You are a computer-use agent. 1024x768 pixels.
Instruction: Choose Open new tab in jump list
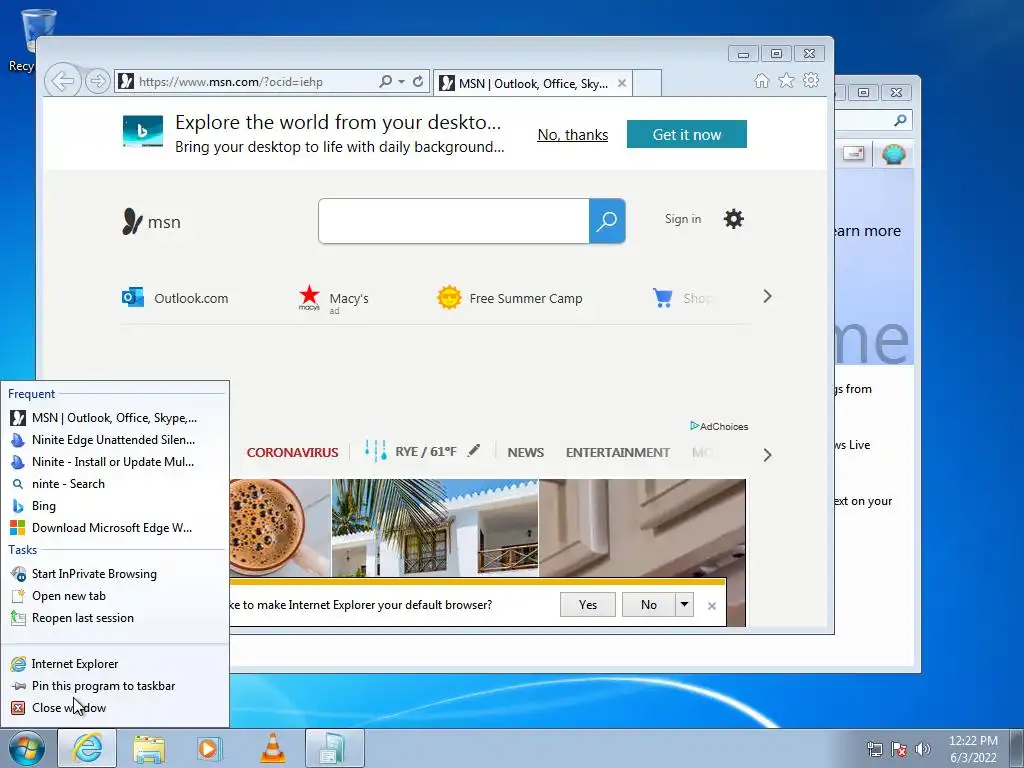point(115,596)
